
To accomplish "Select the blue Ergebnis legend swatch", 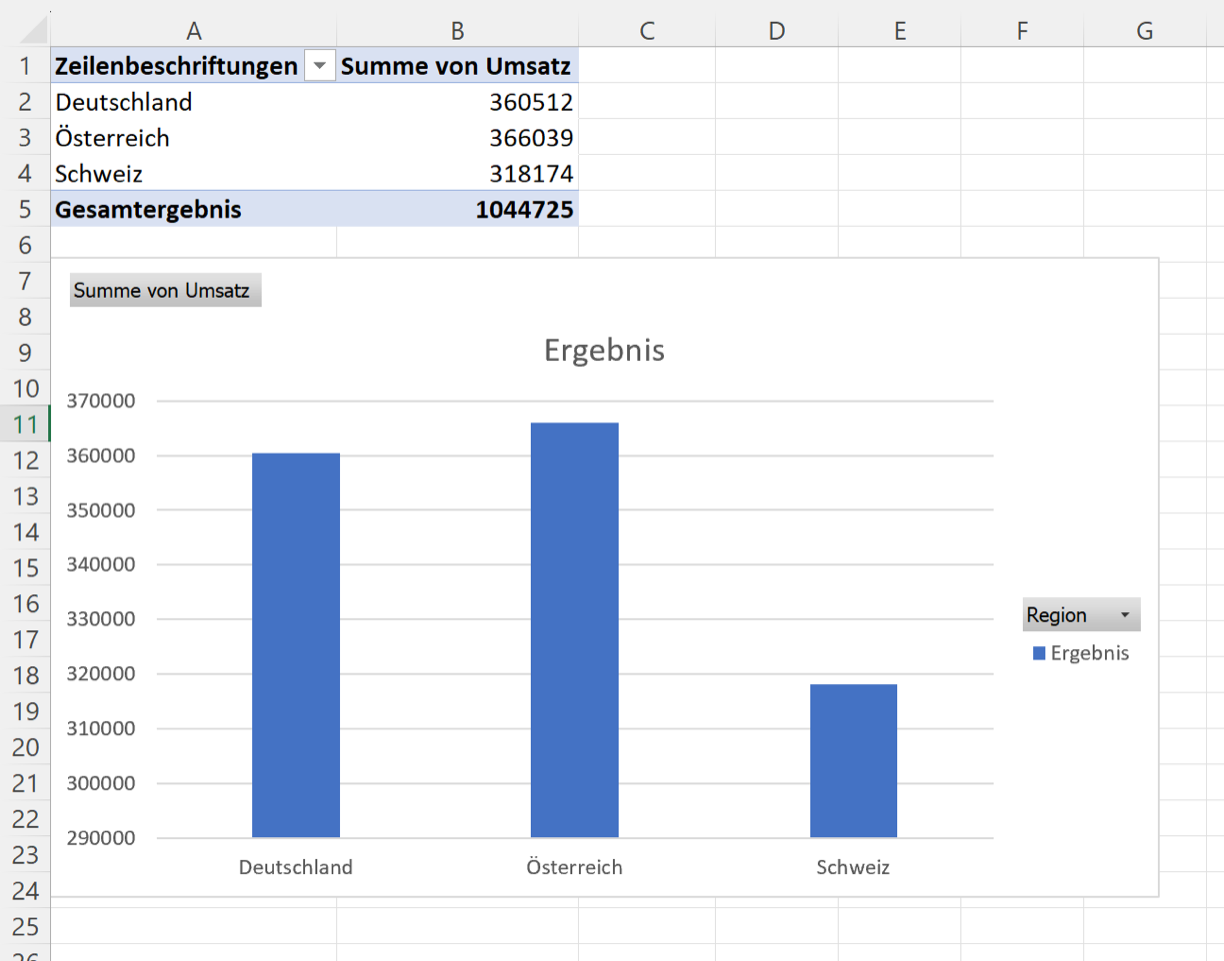I will pyautogui.click(x=1039, y=653).
